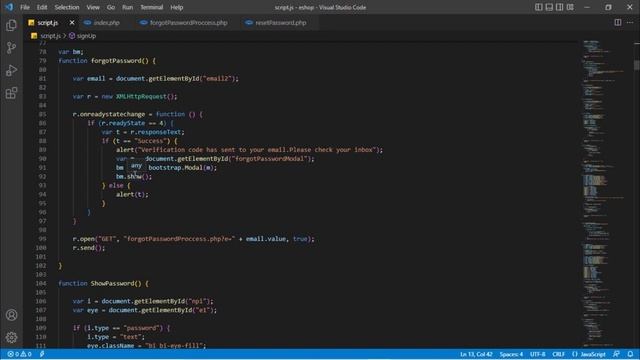Click the script.js file icon in breadcrumb
The height and width of the screenshot is (360, 640).
point(34,36)
